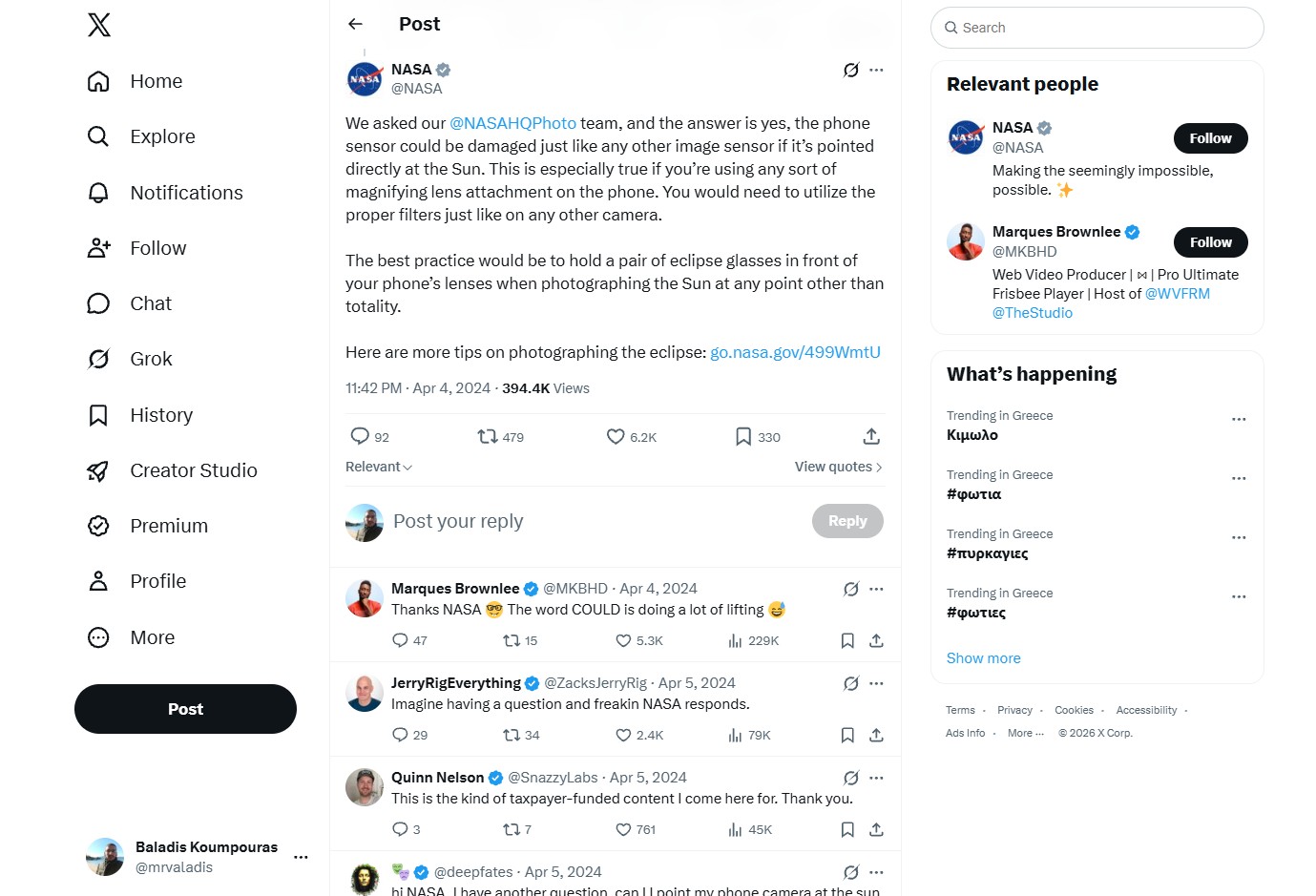Share NASA's post via upload icon
1316x896 pixels.
point(871,436)
